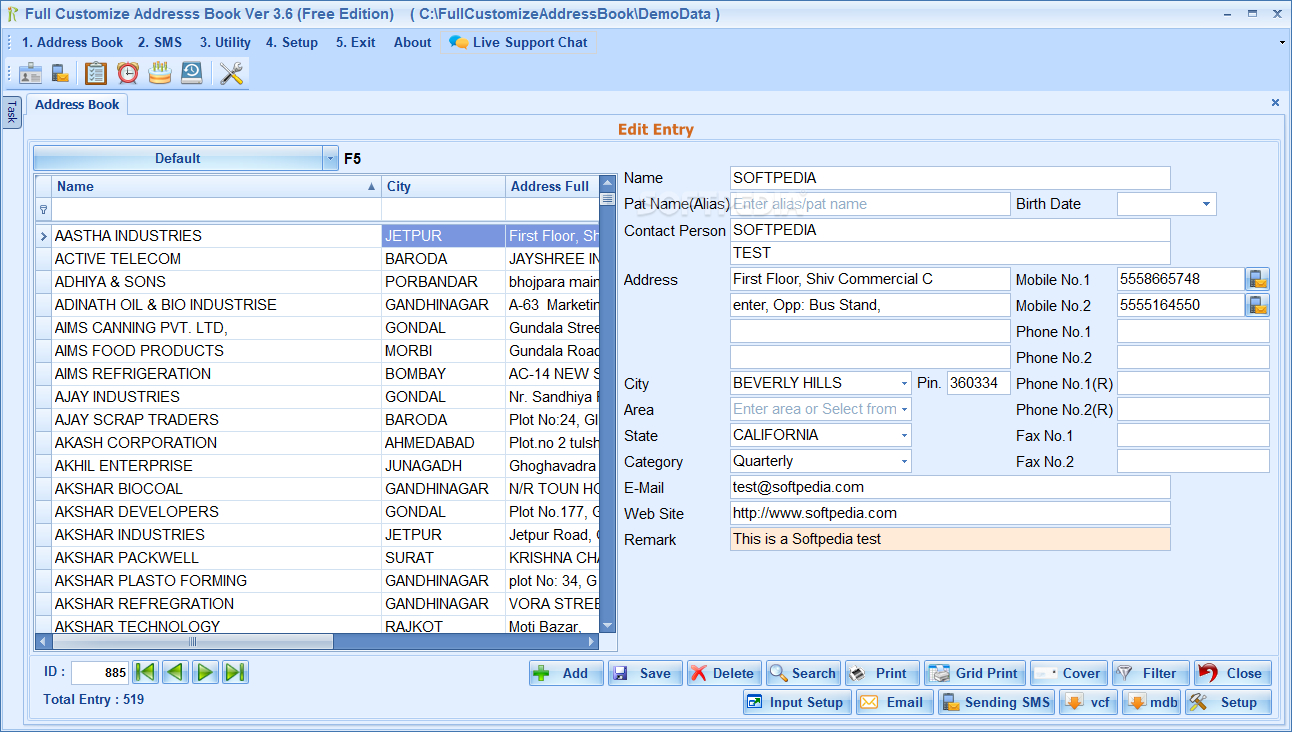1292x732 pixels.
Task: Open the Utility menu
Action: (225, 42)
